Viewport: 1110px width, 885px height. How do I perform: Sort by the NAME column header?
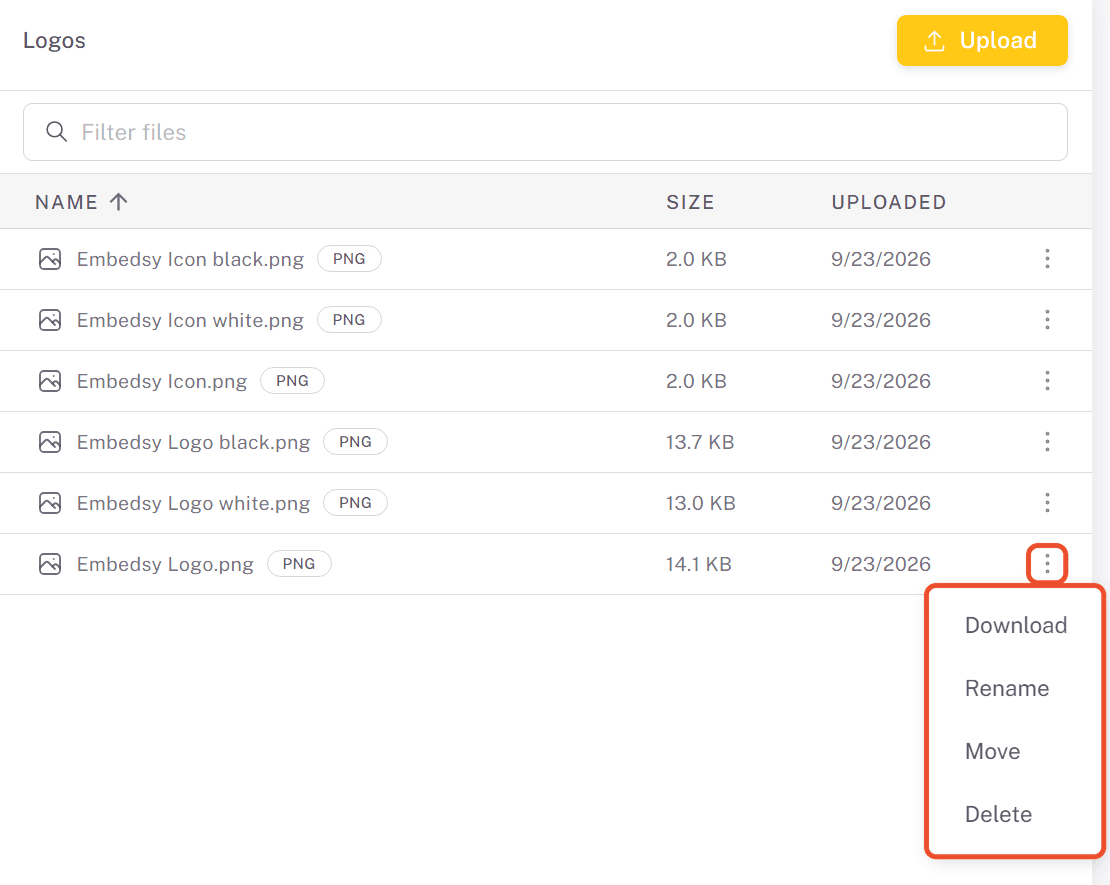pos(67,202)
